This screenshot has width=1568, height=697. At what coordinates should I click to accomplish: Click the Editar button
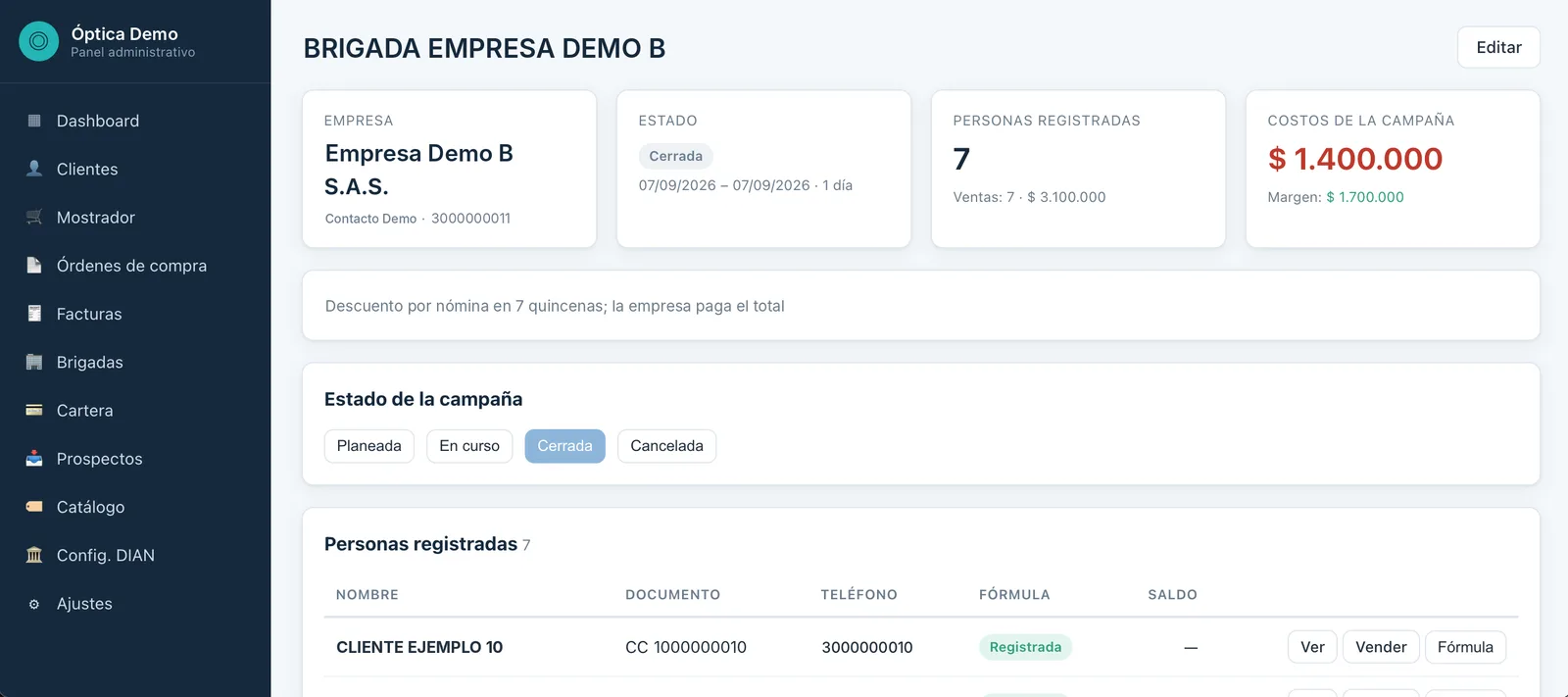point(1498,47)
